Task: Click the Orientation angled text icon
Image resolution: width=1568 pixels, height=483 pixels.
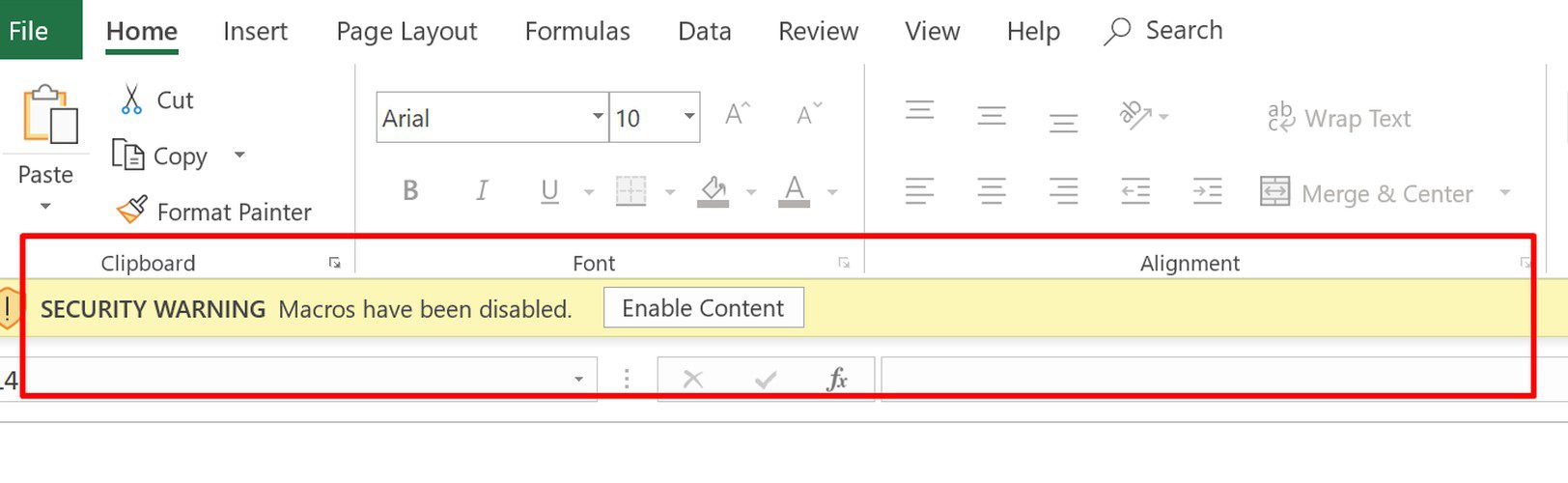Action: [1135, 116]
